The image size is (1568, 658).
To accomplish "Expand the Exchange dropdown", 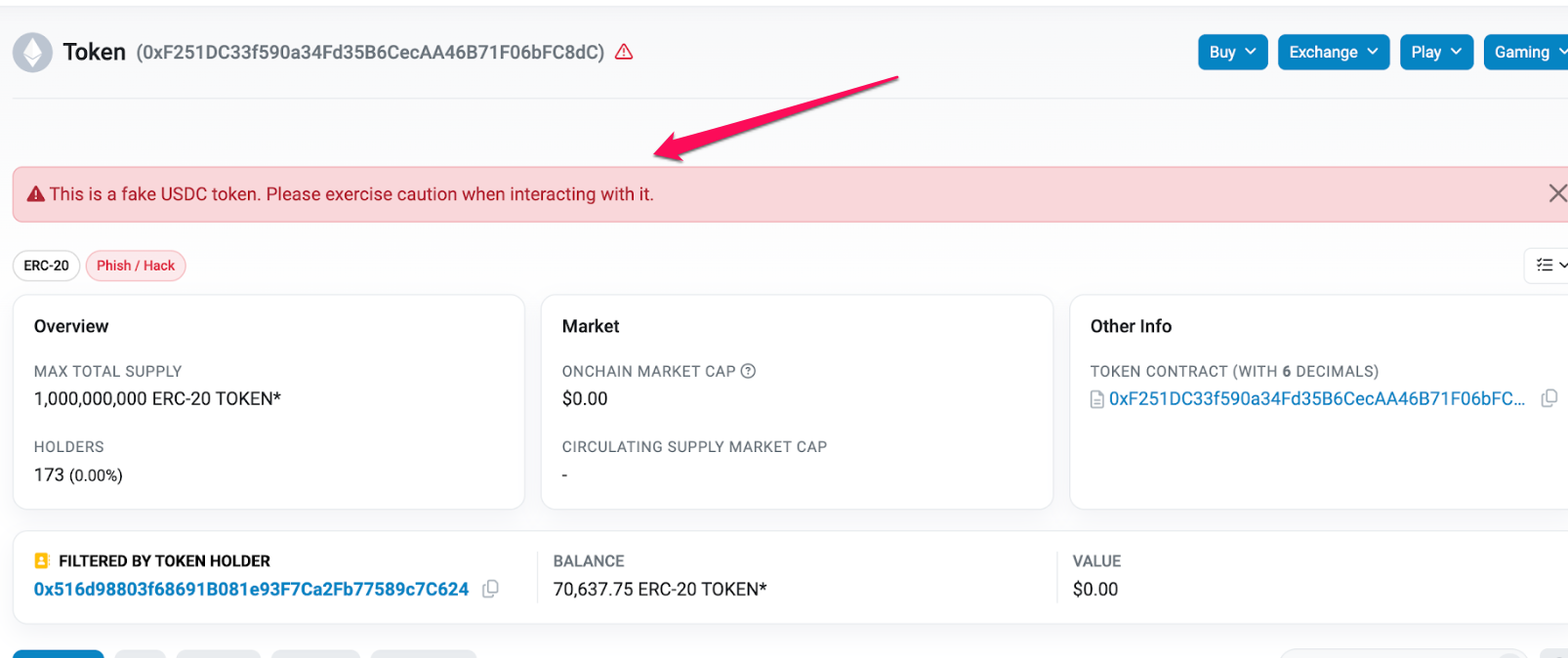I will tap(1333, 52).
